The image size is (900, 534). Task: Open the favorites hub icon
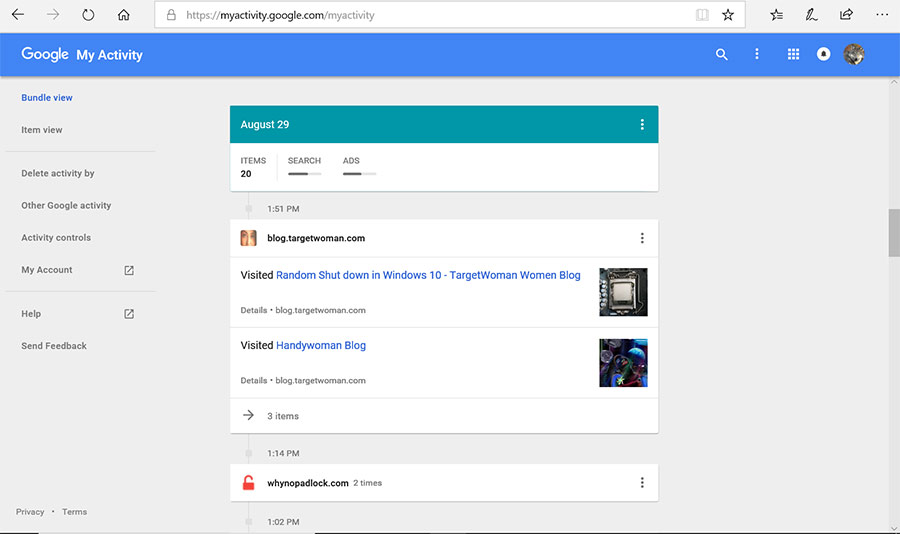(x=776, y=15)
